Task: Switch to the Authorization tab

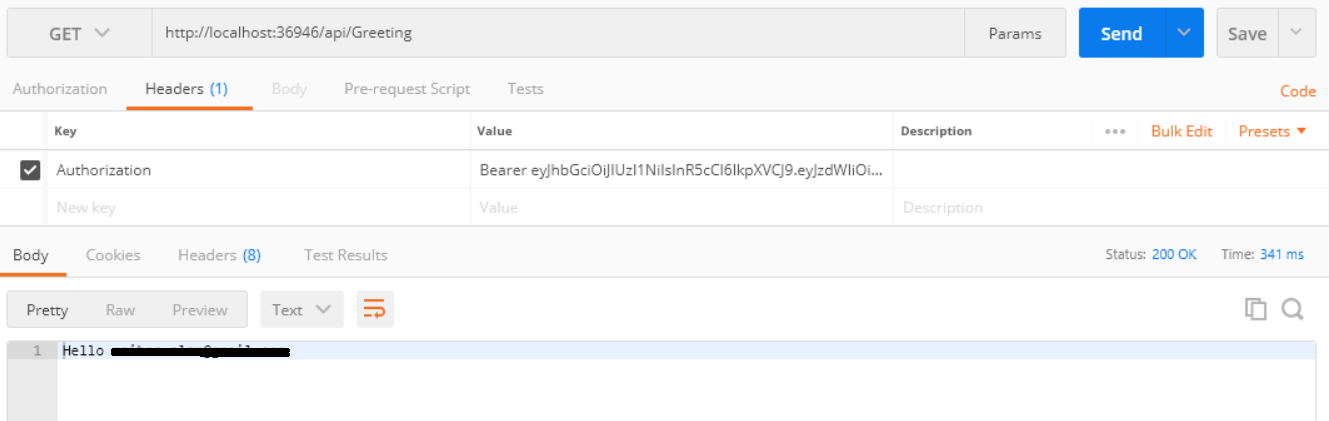Action: [x=60, y=89]
